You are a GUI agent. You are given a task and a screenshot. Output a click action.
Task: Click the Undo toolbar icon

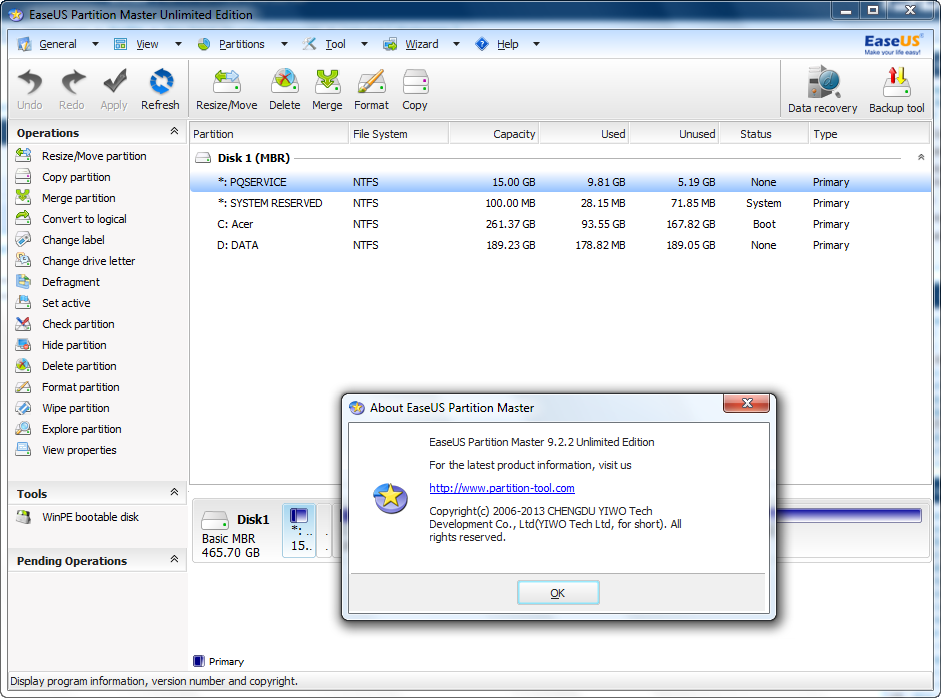coord(30,89)
